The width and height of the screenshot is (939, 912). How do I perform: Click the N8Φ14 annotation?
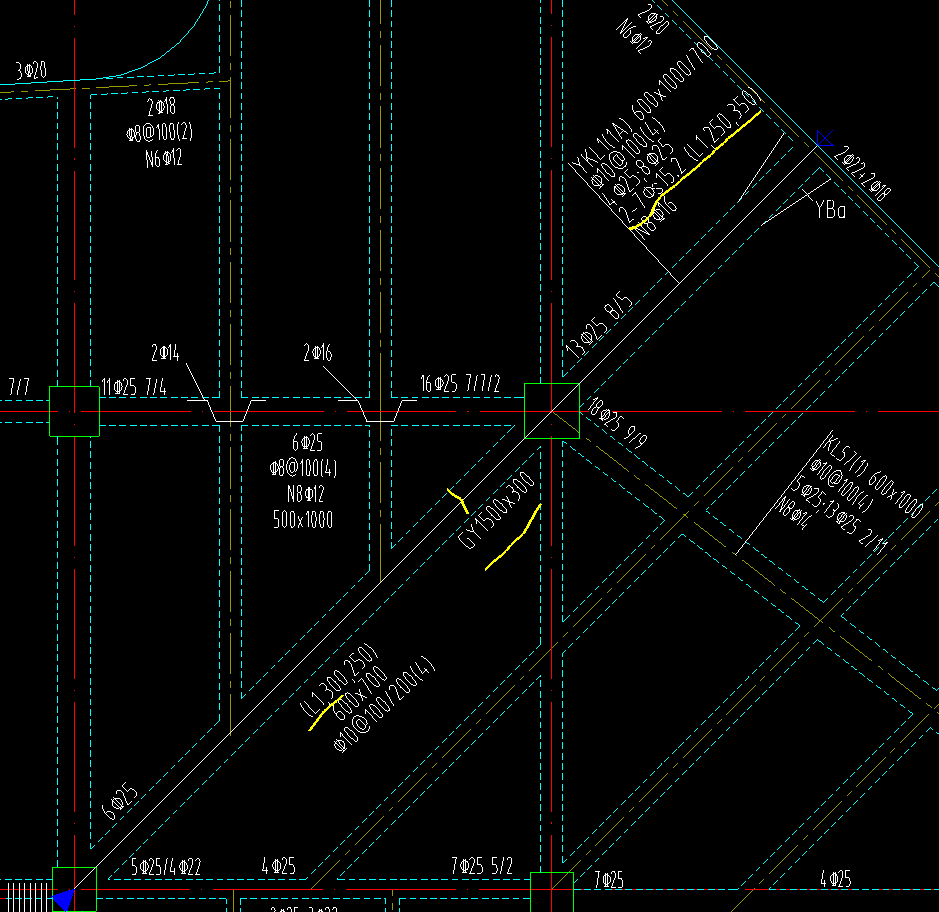coord(794,514)
